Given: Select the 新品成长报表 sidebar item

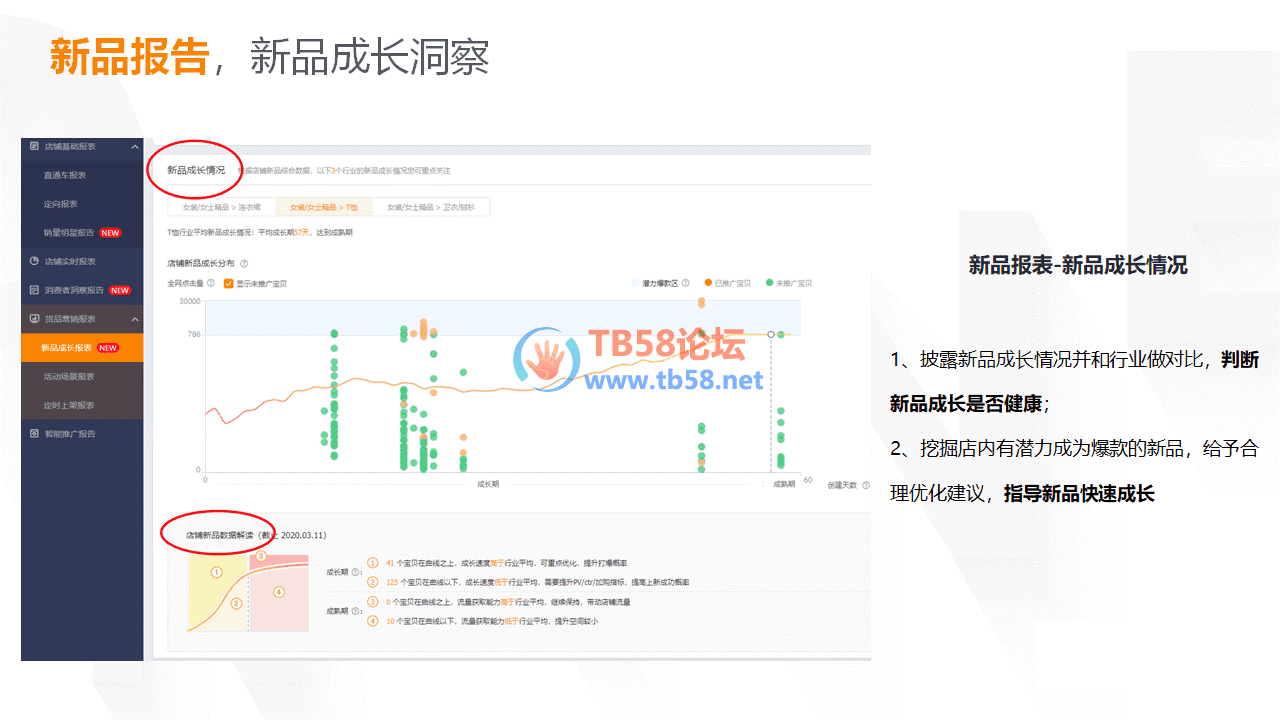Looking at the screenshot, I should coord(82,348).
